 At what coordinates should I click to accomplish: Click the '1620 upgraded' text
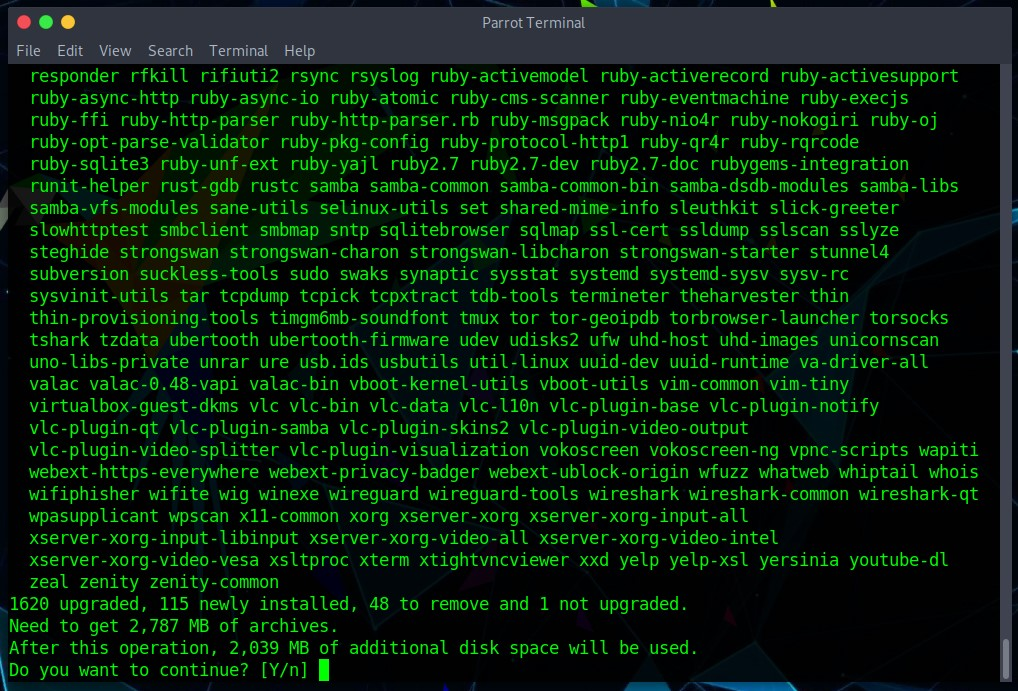point(74,604)
